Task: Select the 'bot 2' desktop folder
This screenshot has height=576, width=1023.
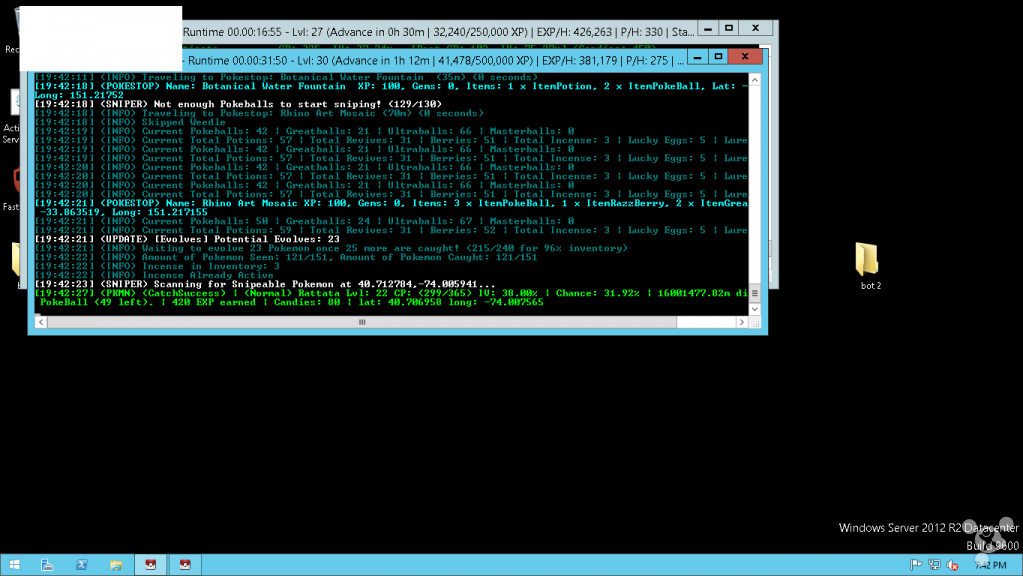Action: (x=870, y=265)
